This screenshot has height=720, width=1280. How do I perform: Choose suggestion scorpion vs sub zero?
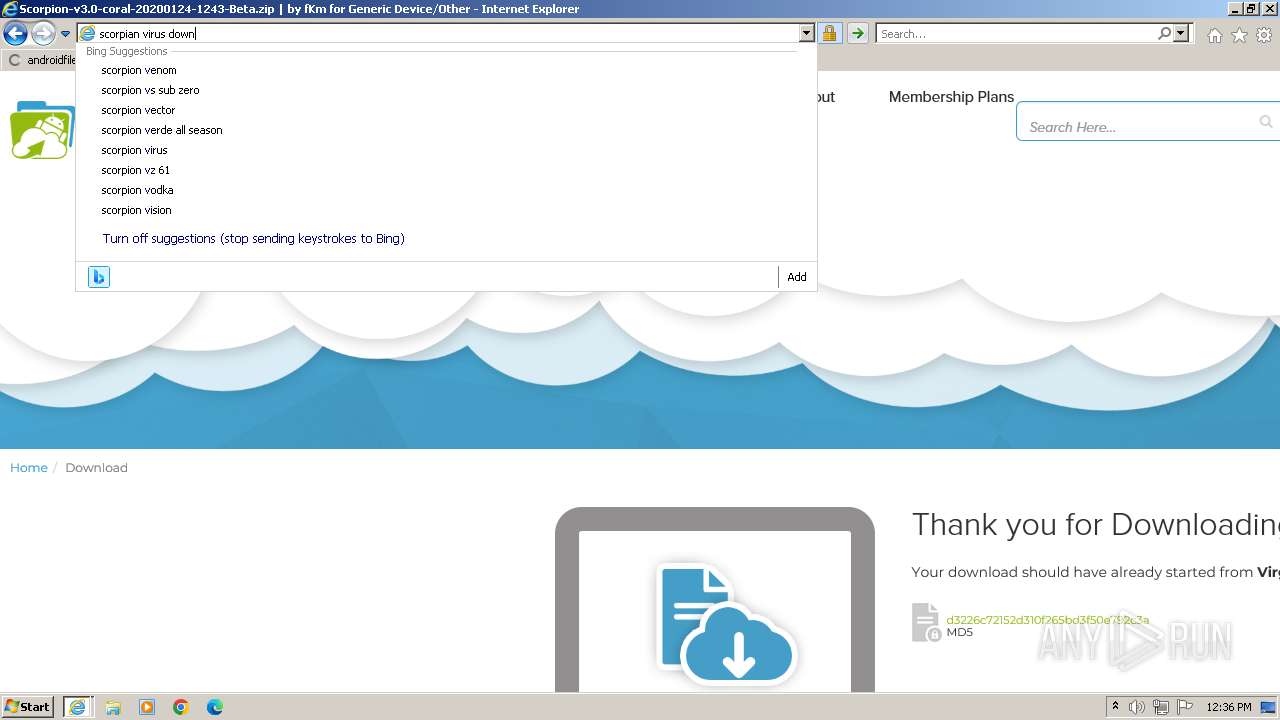150,90
